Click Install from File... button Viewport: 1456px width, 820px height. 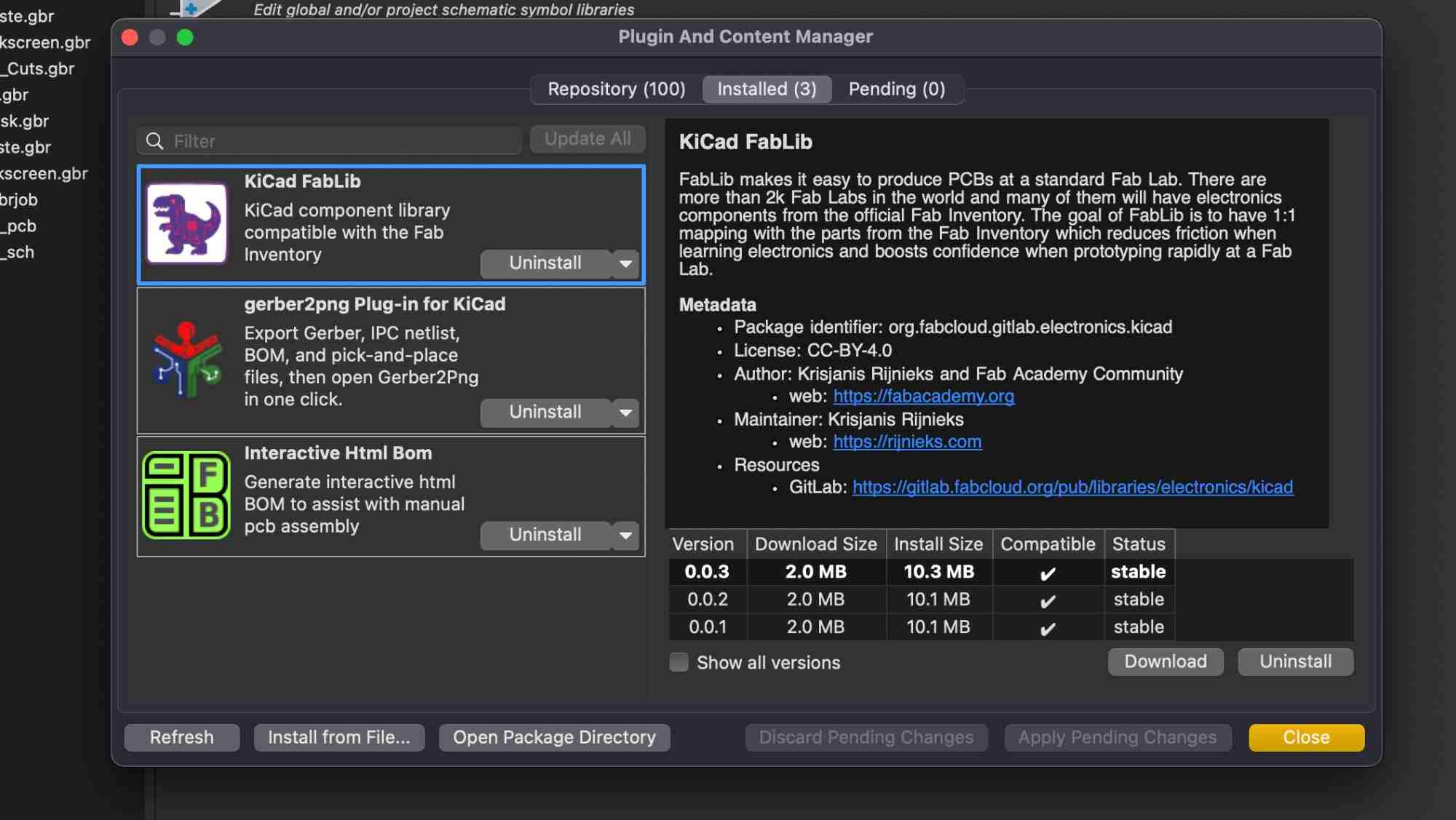[x=339, y=737]
